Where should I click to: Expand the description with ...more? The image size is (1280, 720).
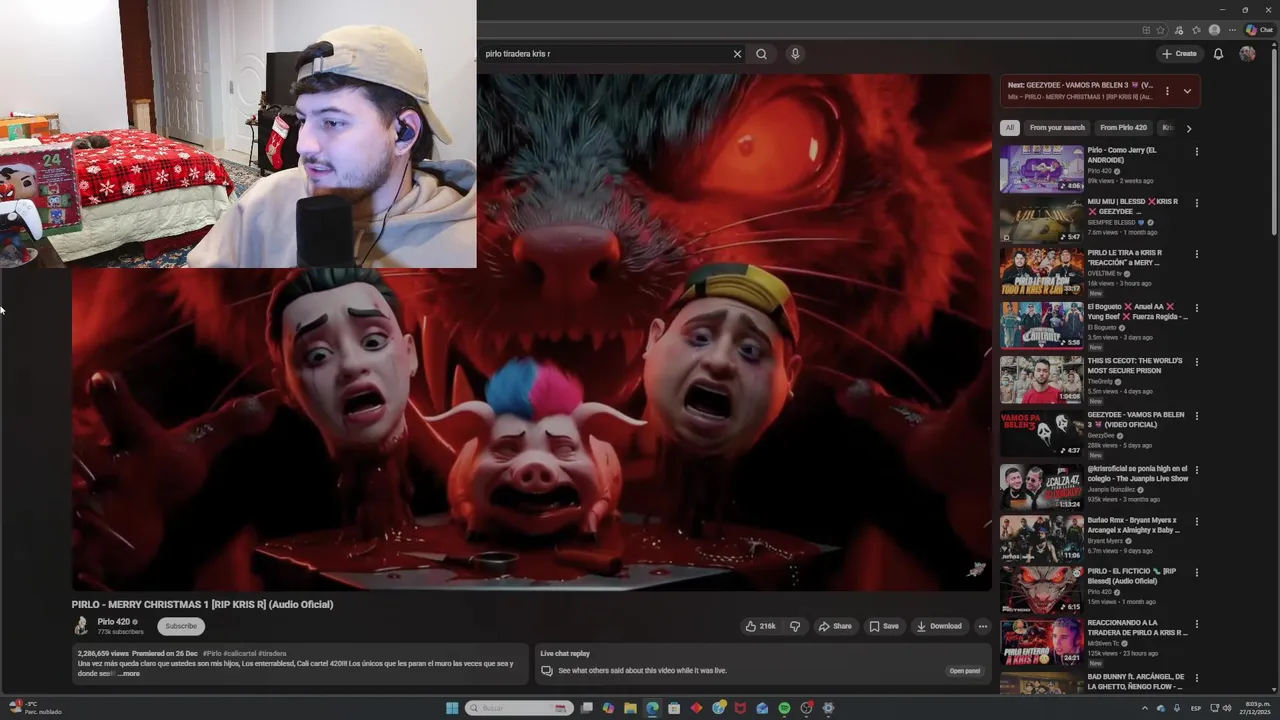pyautogui.click(x=129, y=674)
